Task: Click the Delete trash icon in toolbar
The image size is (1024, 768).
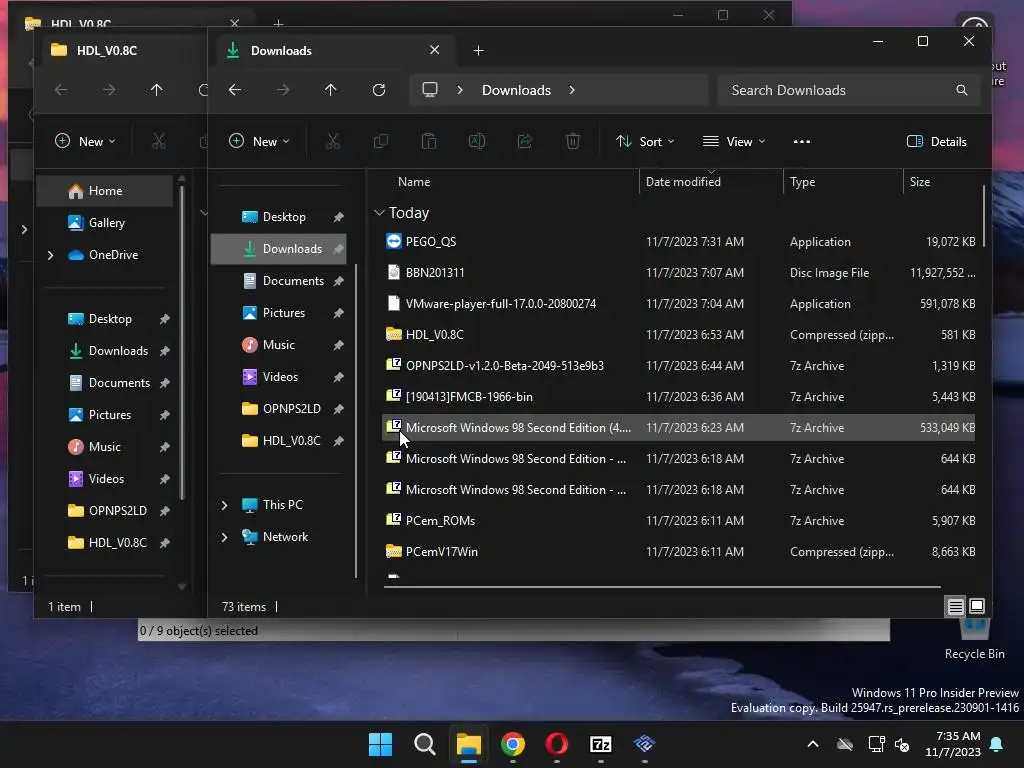Action: pyautogui.click(x=573, y=141)
